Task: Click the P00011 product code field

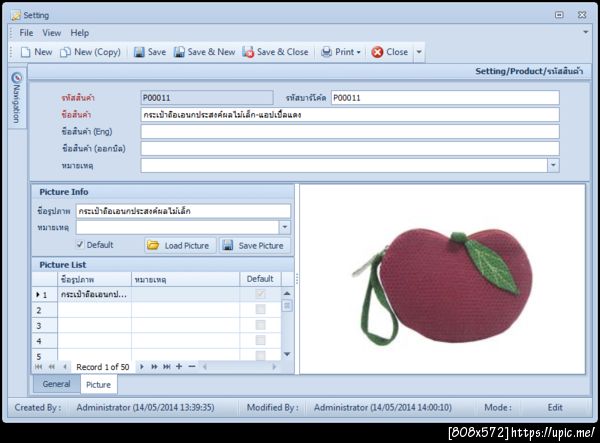Action: [207, 98]
